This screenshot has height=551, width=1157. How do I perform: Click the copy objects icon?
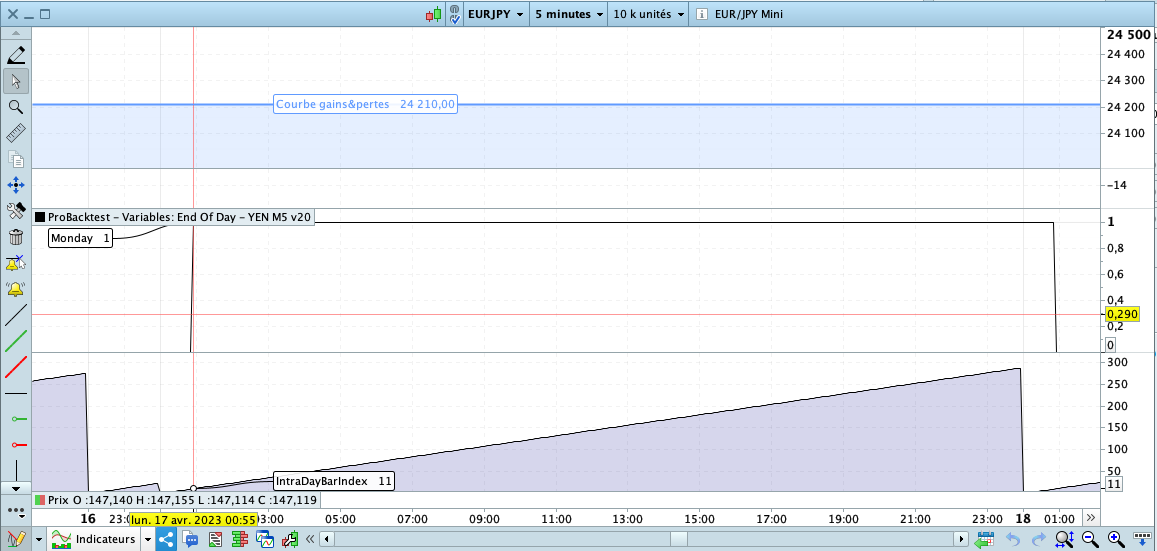[16, 159]
